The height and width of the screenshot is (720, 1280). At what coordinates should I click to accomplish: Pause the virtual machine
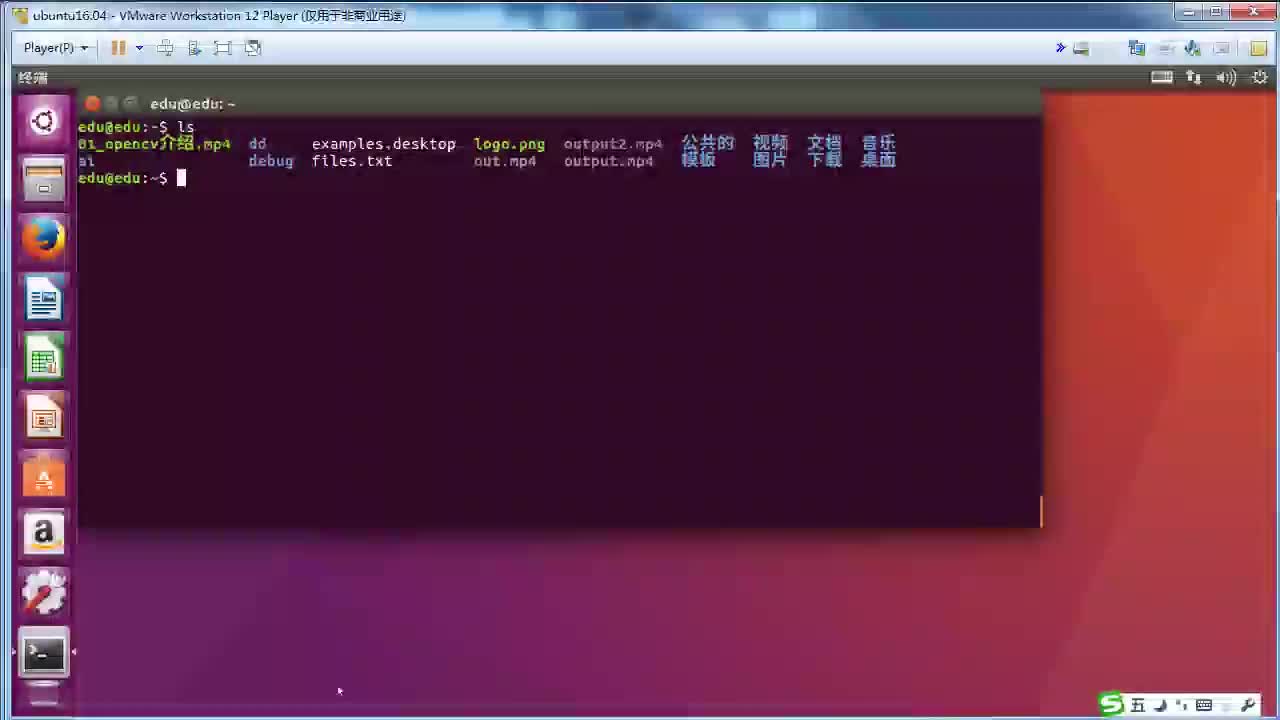click(x=118, y=48)
